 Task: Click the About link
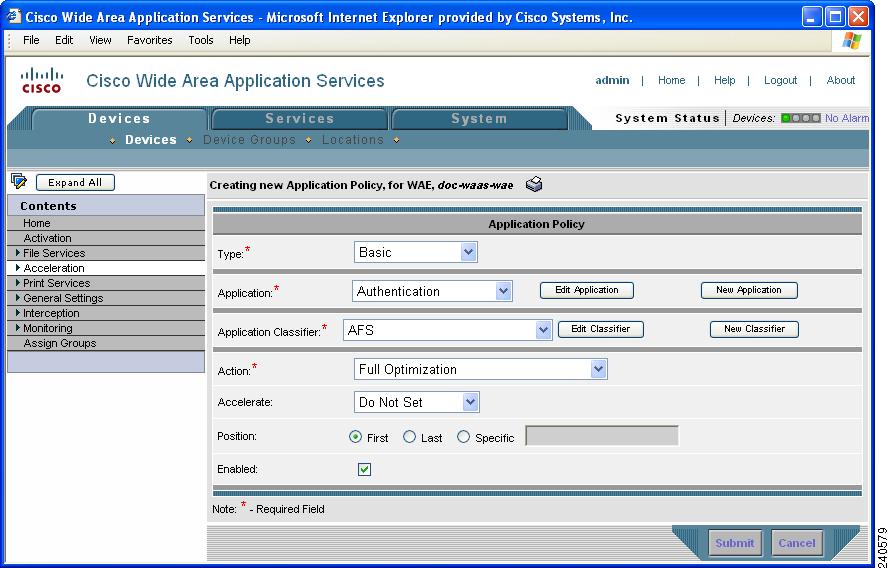pyautogui.click(x=841, y=80)
